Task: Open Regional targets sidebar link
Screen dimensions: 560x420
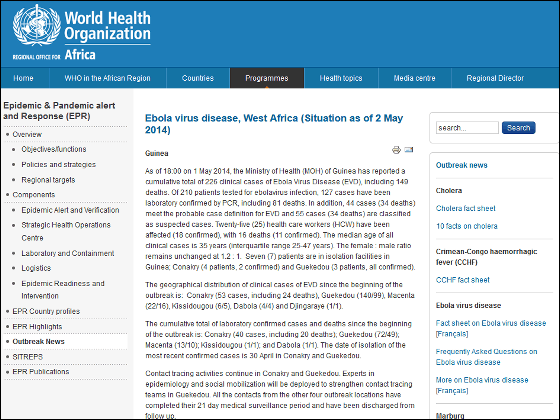Action: tap(48, 180)
